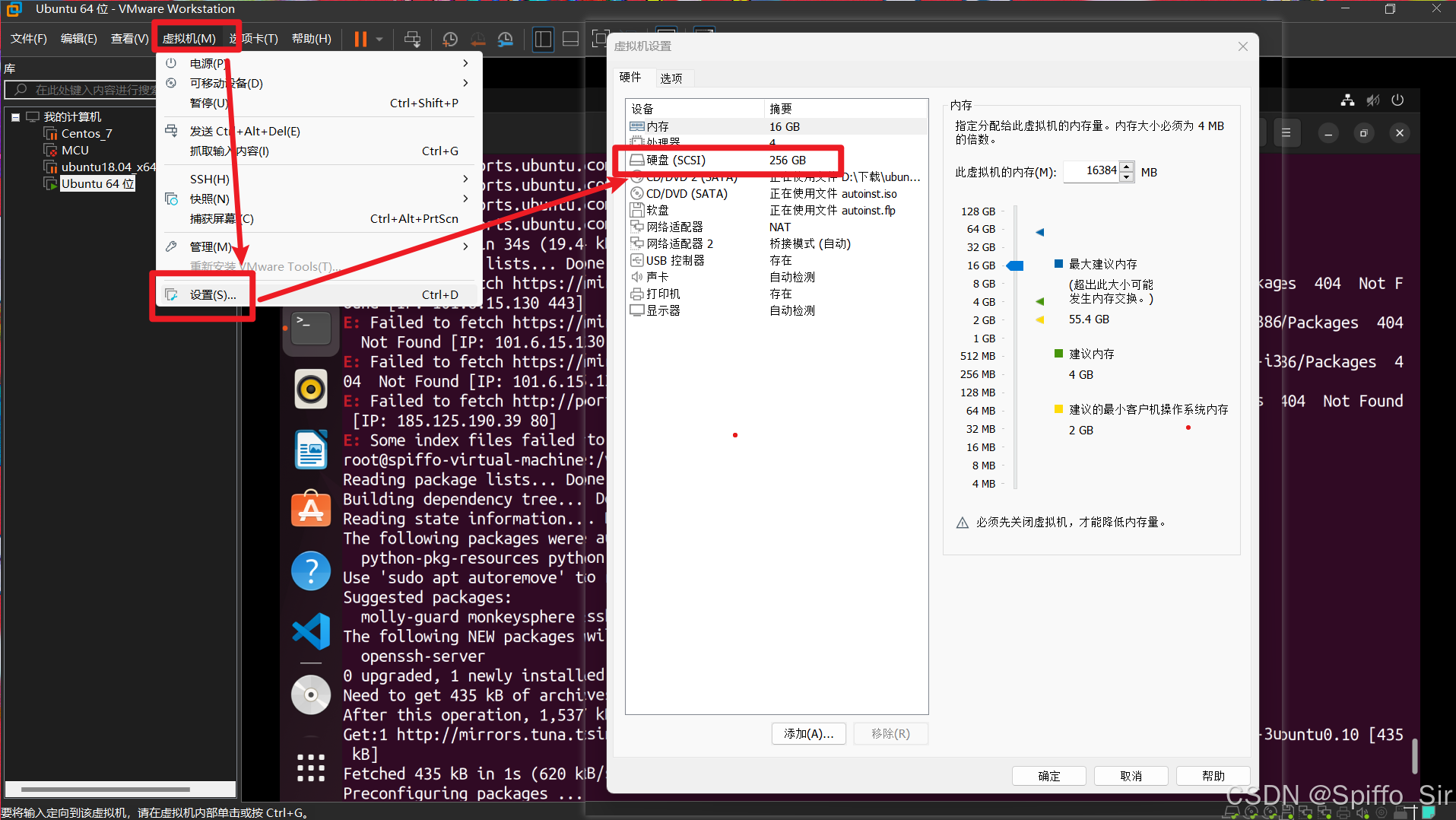
Task: Select 抓取输入内容(I) menu entry
Action: pos(317,151)
